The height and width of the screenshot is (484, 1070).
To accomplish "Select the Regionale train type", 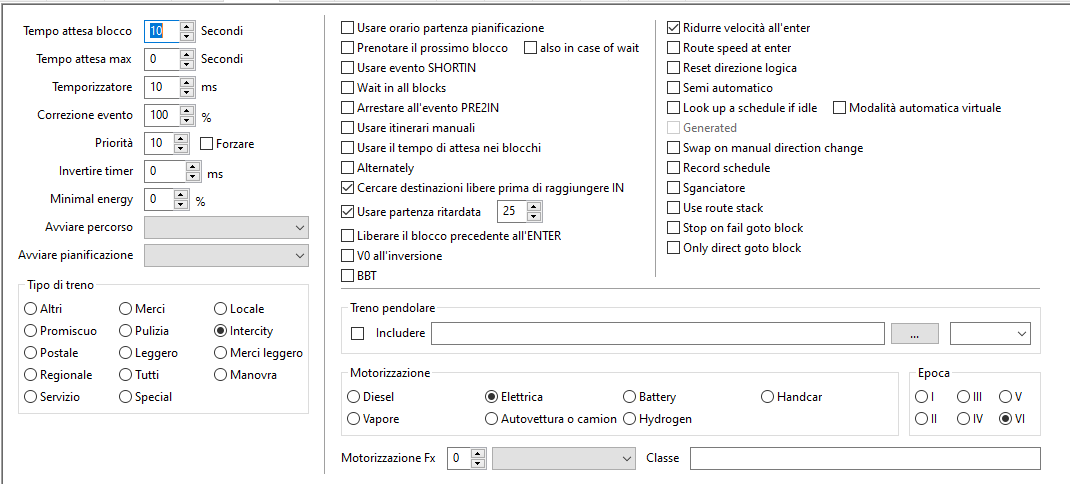I will pyautogui.click(x=32, y=375).
